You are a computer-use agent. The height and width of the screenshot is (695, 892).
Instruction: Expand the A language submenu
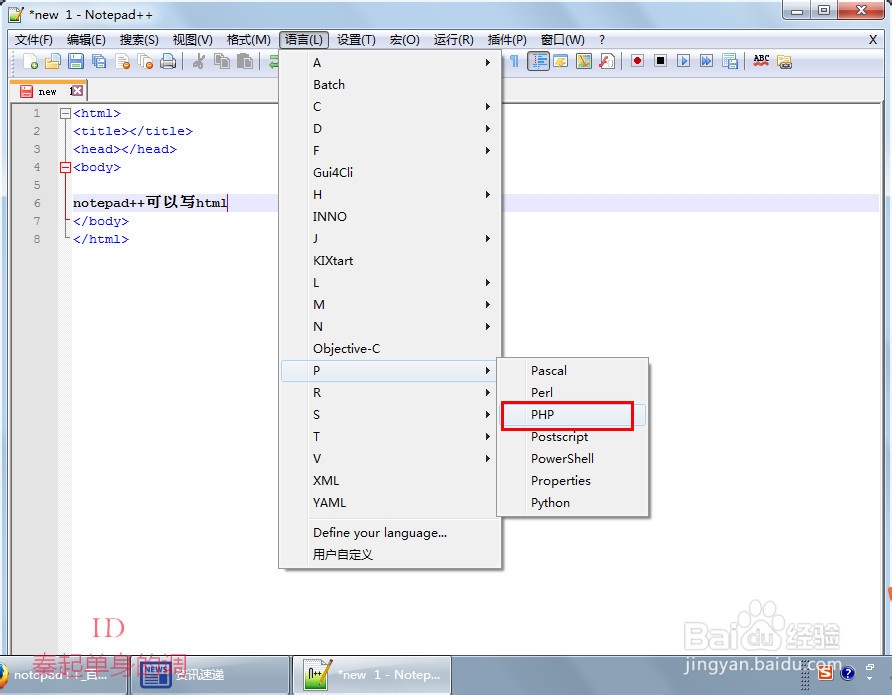tap(391, 63)
